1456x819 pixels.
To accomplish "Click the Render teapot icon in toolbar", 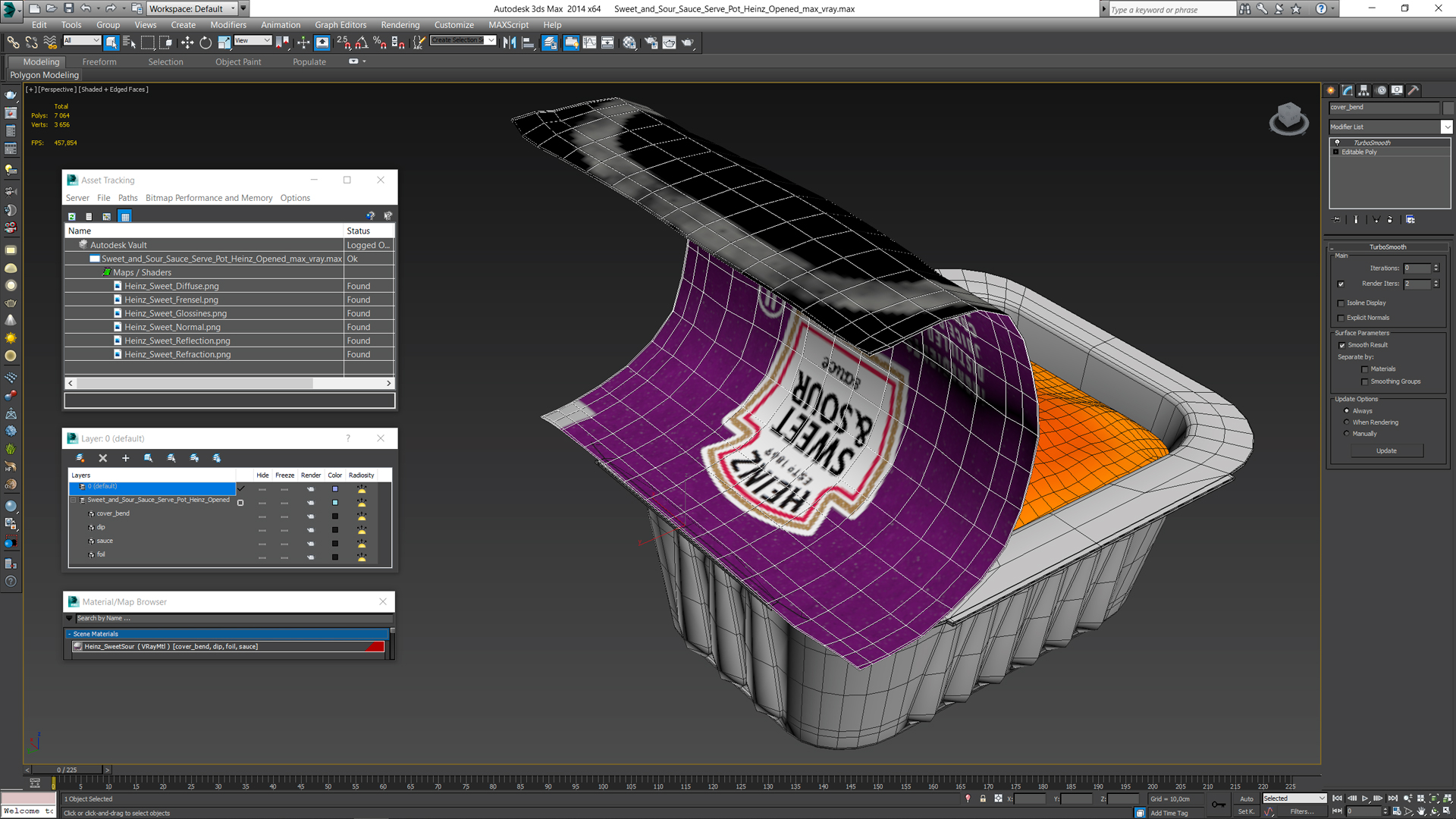I will pyautogui.click(x=688, y=42).
